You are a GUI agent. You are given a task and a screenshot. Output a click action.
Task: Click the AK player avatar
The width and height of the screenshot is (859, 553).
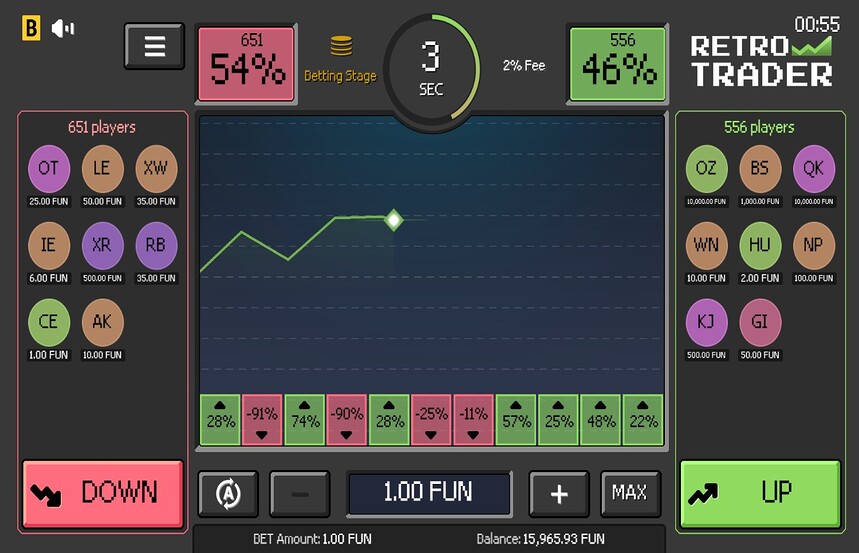click(x=102, y=322)
